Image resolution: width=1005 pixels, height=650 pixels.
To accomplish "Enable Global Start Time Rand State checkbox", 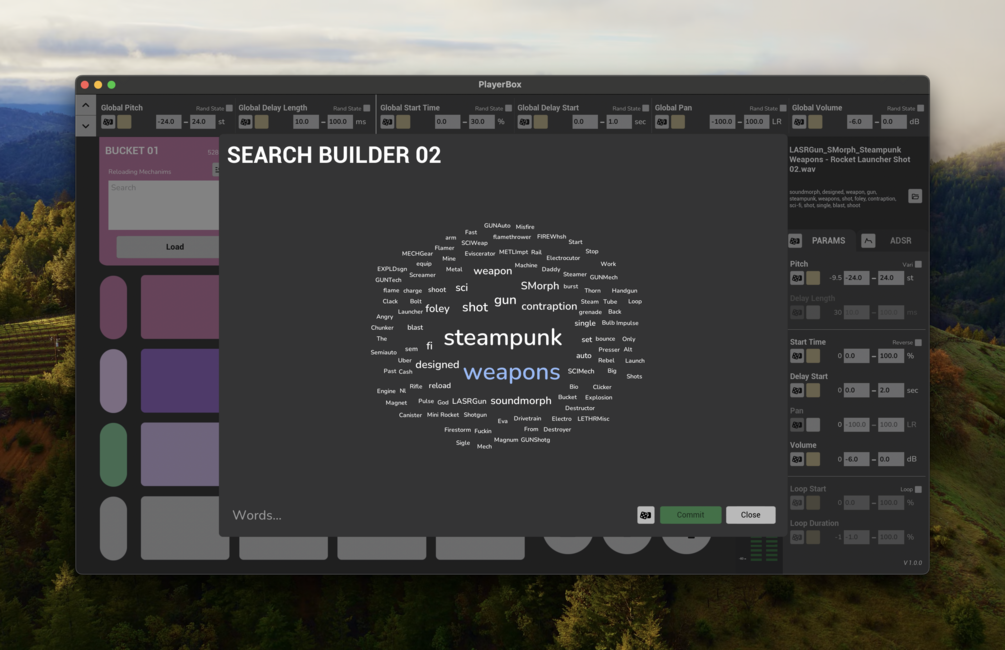I will (x=508, y=108).
